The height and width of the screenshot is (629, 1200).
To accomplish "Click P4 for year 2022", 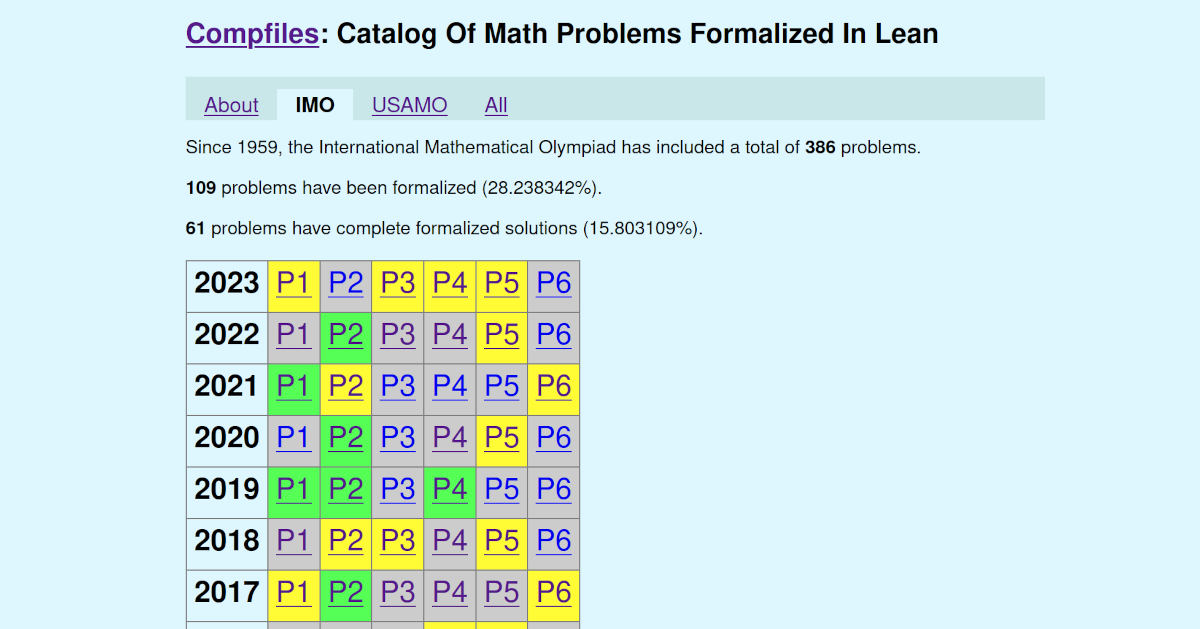I will [x=450, y=334].
